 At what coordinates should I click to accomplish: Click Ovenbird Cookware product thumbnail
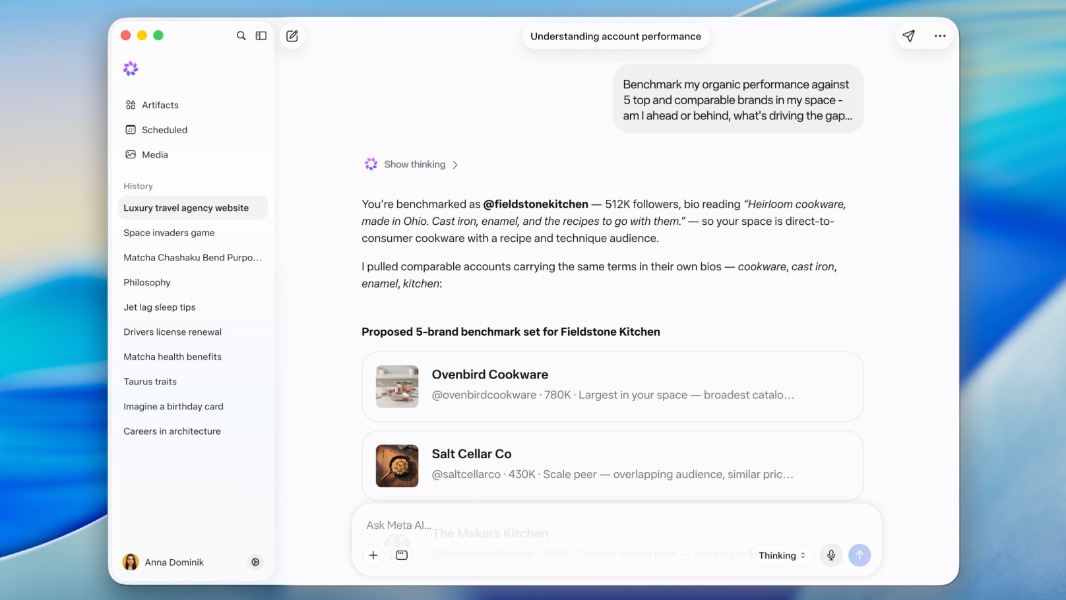click(397, 386)
